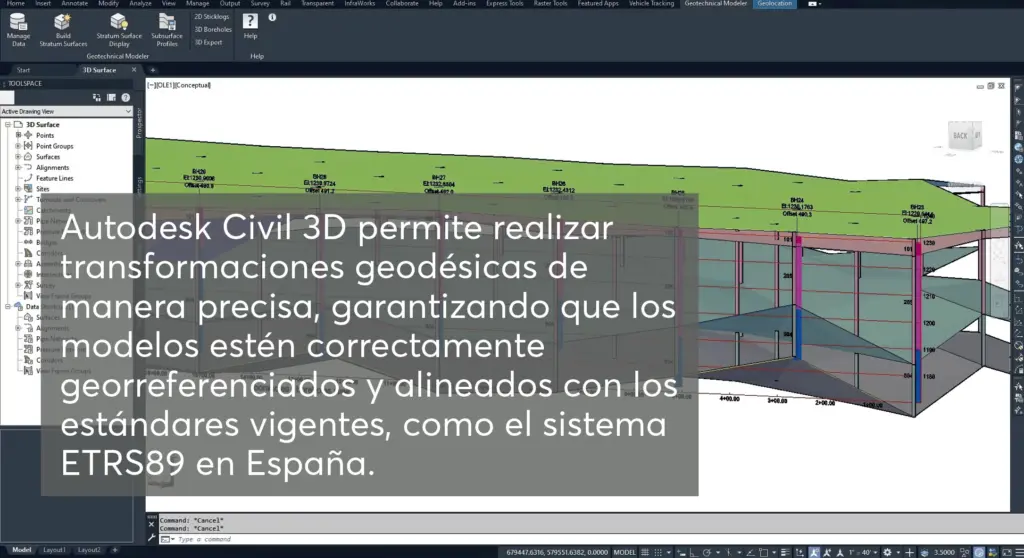Image resolution: width=1024 pixels, height=558 pixels.
Task: Toggle MODEL space in status bar
Action: click(624, 551)
